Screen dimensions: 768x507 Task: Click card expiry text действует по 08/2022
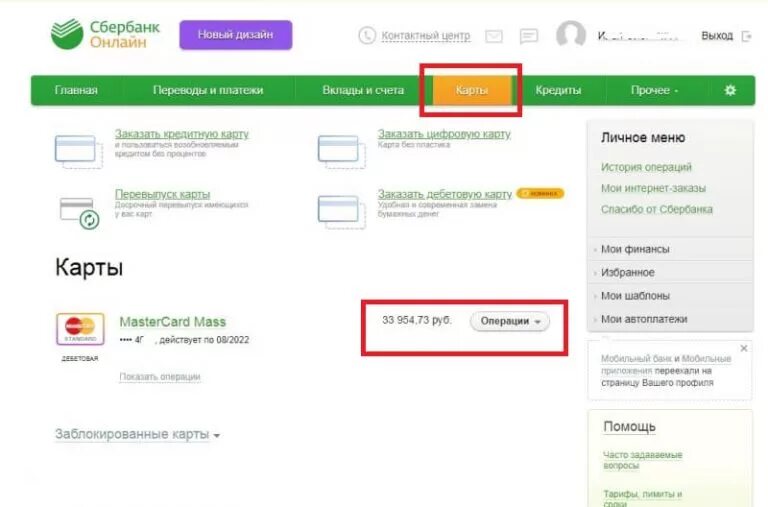click(204, 340)
